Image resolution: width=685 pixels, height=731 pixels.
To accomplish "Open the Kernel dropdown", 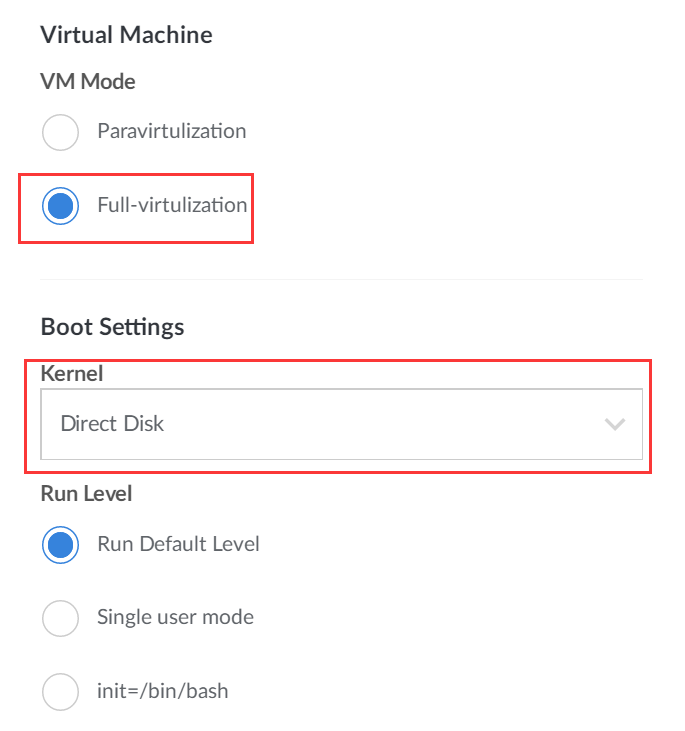I will [x=341, y=424].
